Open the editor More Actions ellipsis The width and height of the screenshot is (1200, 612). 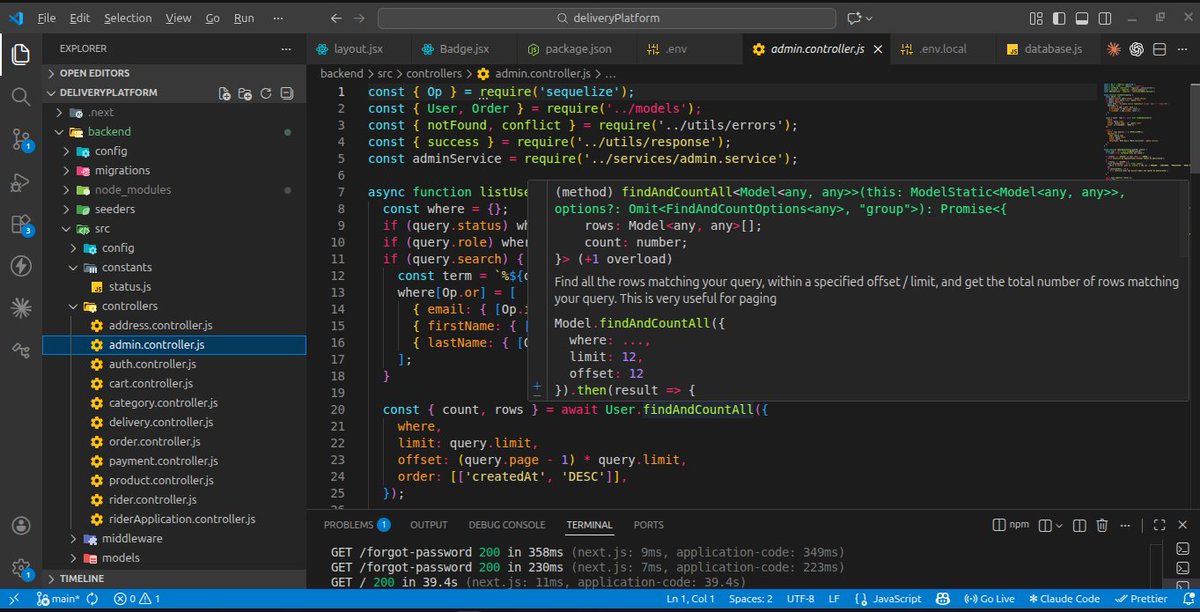[1182, 49]
